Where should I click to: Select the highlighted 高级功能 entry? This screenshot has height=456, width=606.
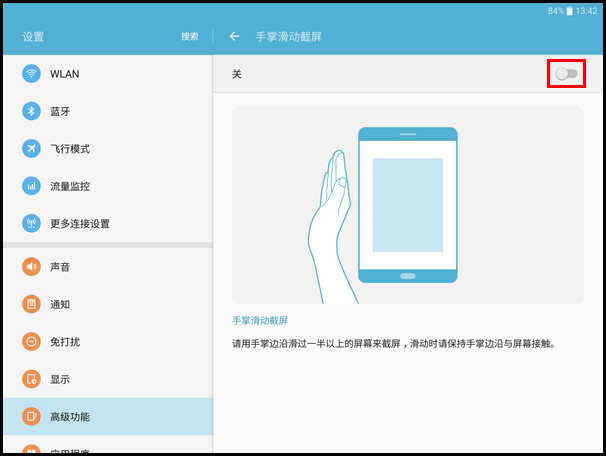tap(108, 417)
